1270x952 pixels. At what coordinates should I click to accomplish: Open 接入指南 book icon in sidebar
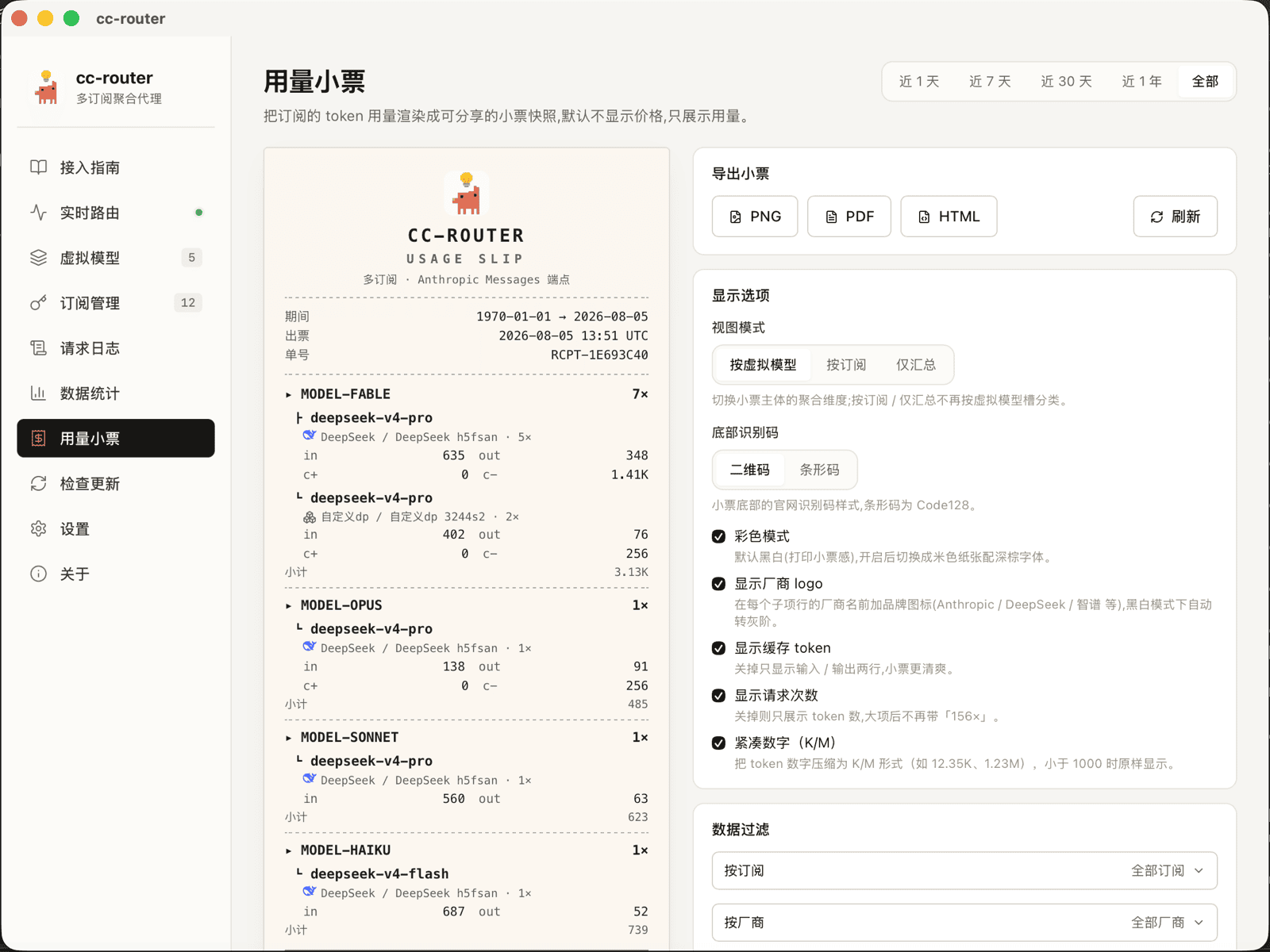point(38,167)
